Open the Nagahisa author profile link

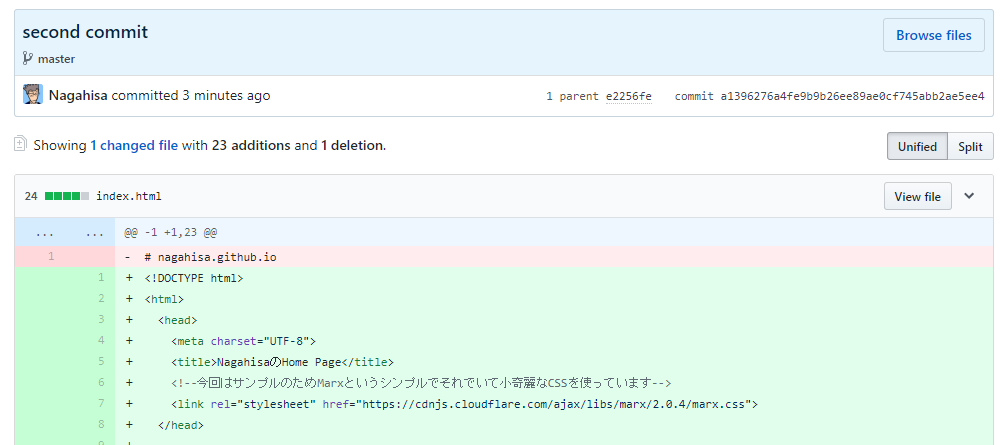click(78, 96)
